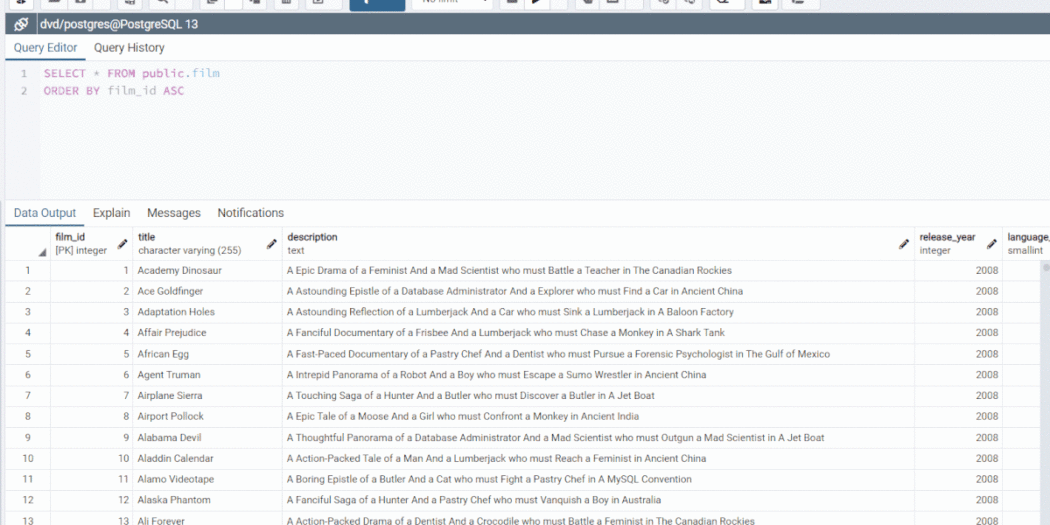
Task: Select row number 10 in the grid
Action: 28,459
